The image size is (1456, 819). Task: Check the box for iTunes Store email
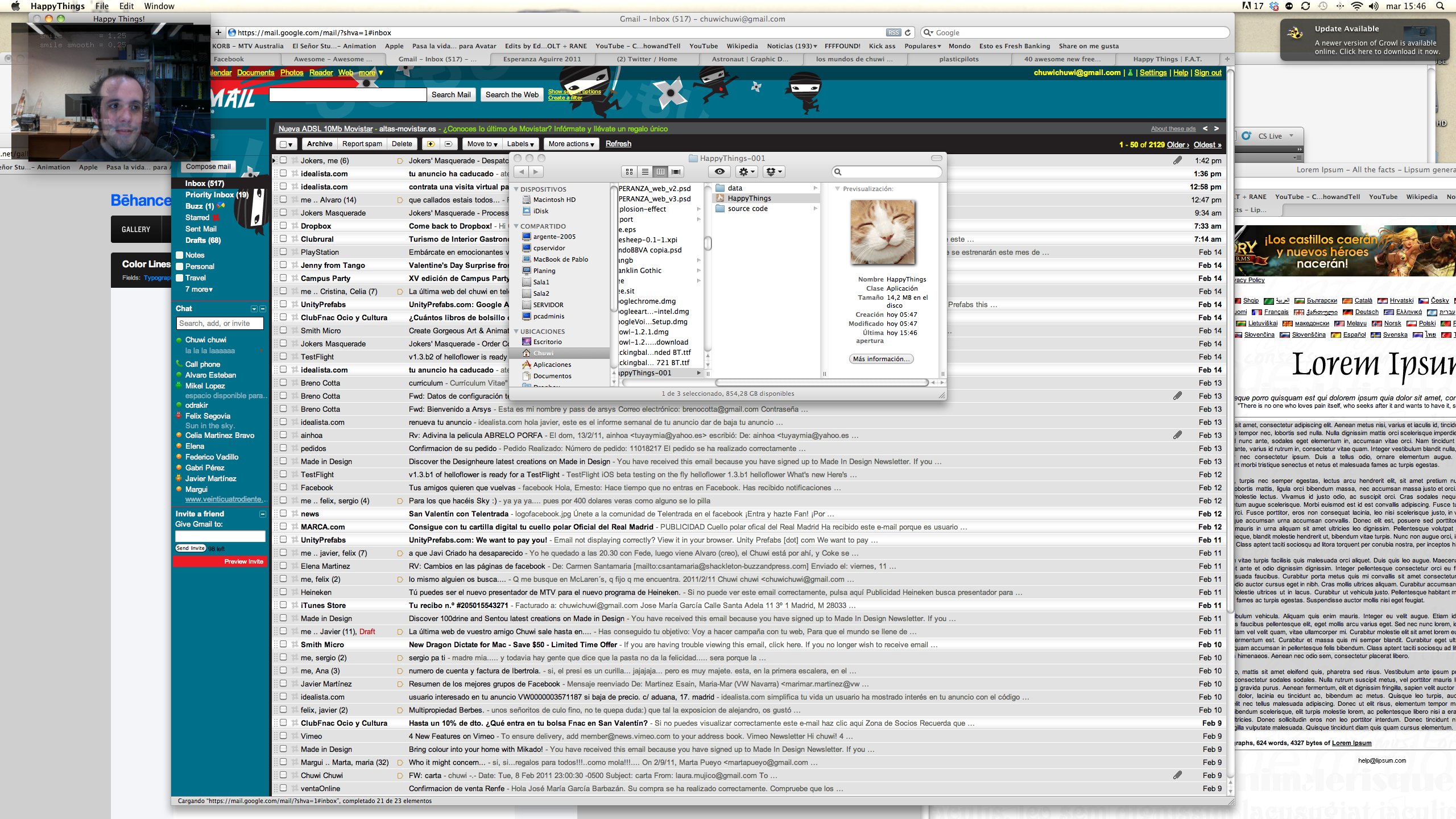[283, 605]
